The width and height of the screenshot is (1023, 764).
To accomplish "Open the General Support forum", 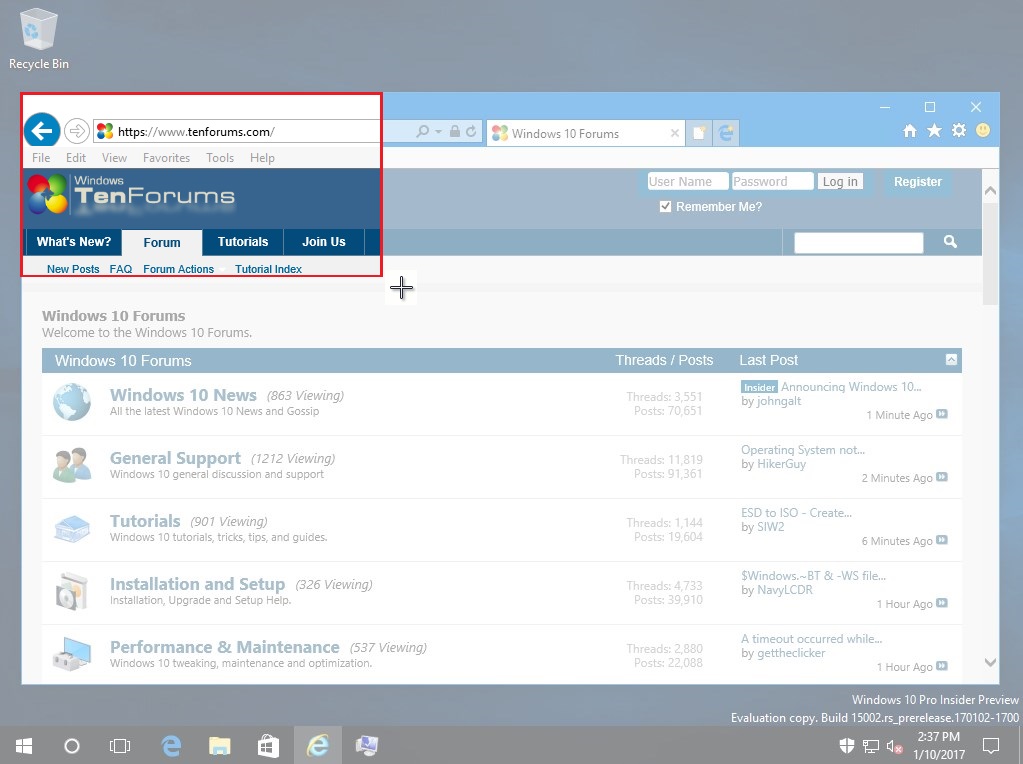I will click(x=175, y=458).
